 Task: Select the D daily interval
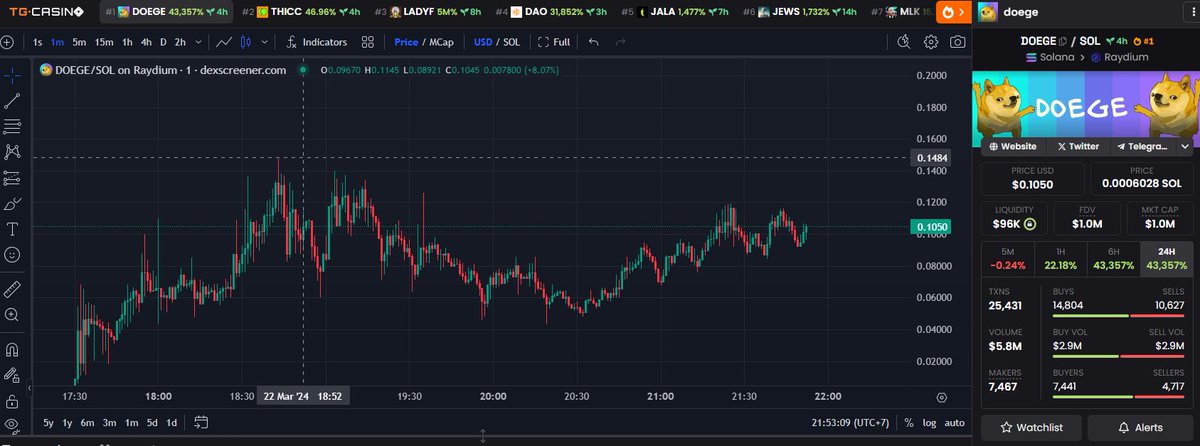tap(163, 42)
